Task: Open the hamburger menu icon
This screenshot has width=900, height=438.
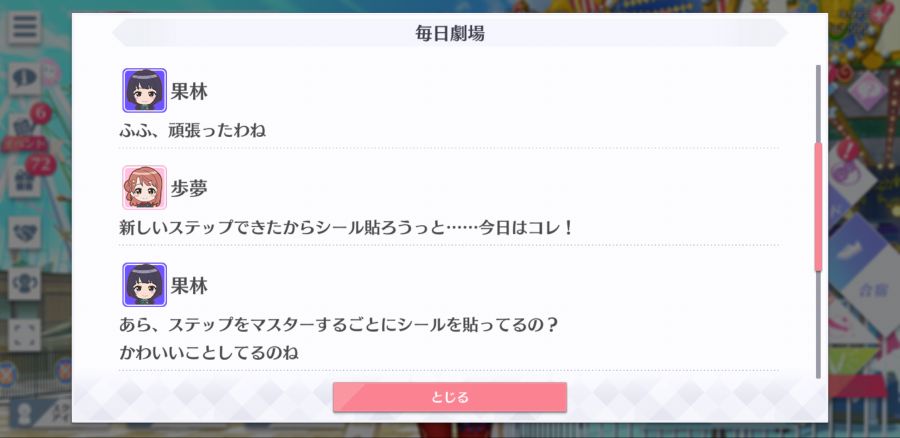Action: click(24, 28)
